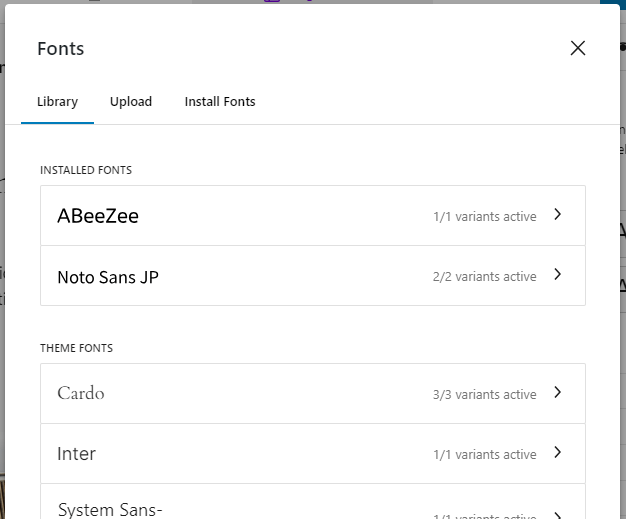Open the Inter theme font
This screenshot has width=626, height=519.
click(313, 454)
